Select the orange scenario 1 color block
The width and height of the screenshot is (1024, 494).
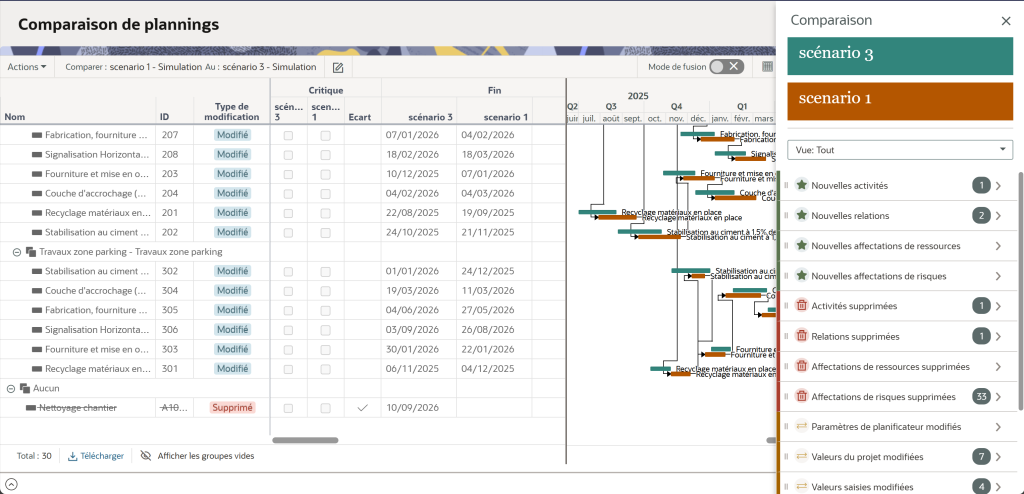click(x=900, y=100)
